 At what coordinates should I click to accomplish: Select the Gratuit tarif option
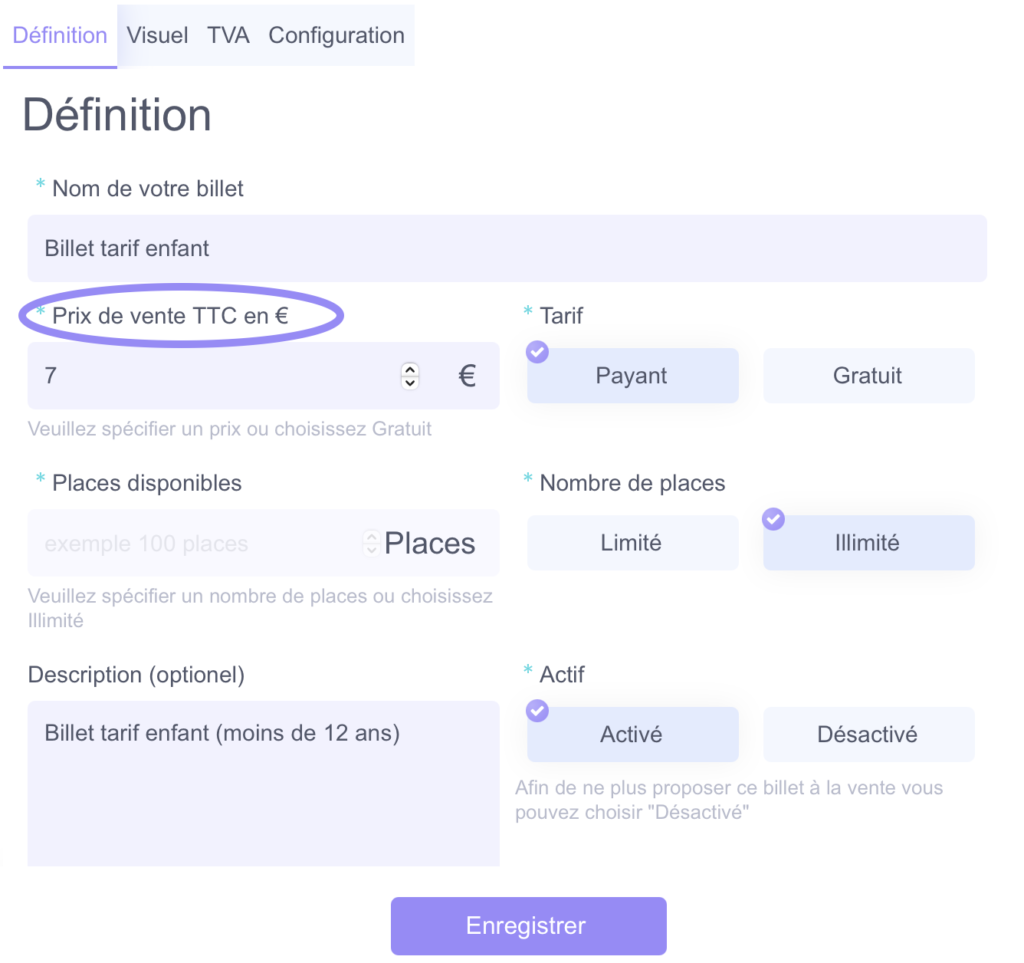pyautogui.click(x=869, y=375)
